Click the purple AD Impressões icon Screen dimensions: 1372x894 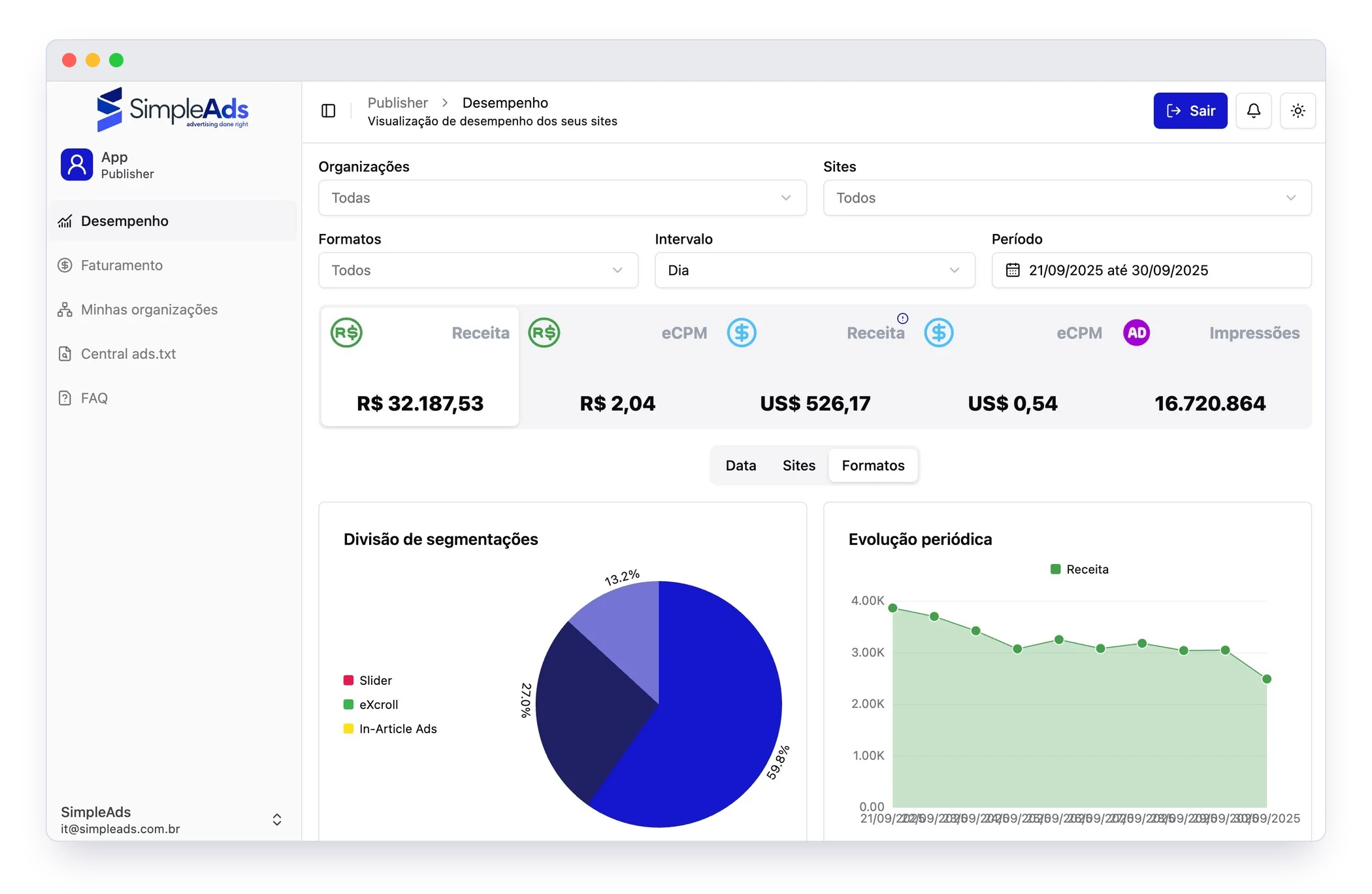coord(1136,333)
